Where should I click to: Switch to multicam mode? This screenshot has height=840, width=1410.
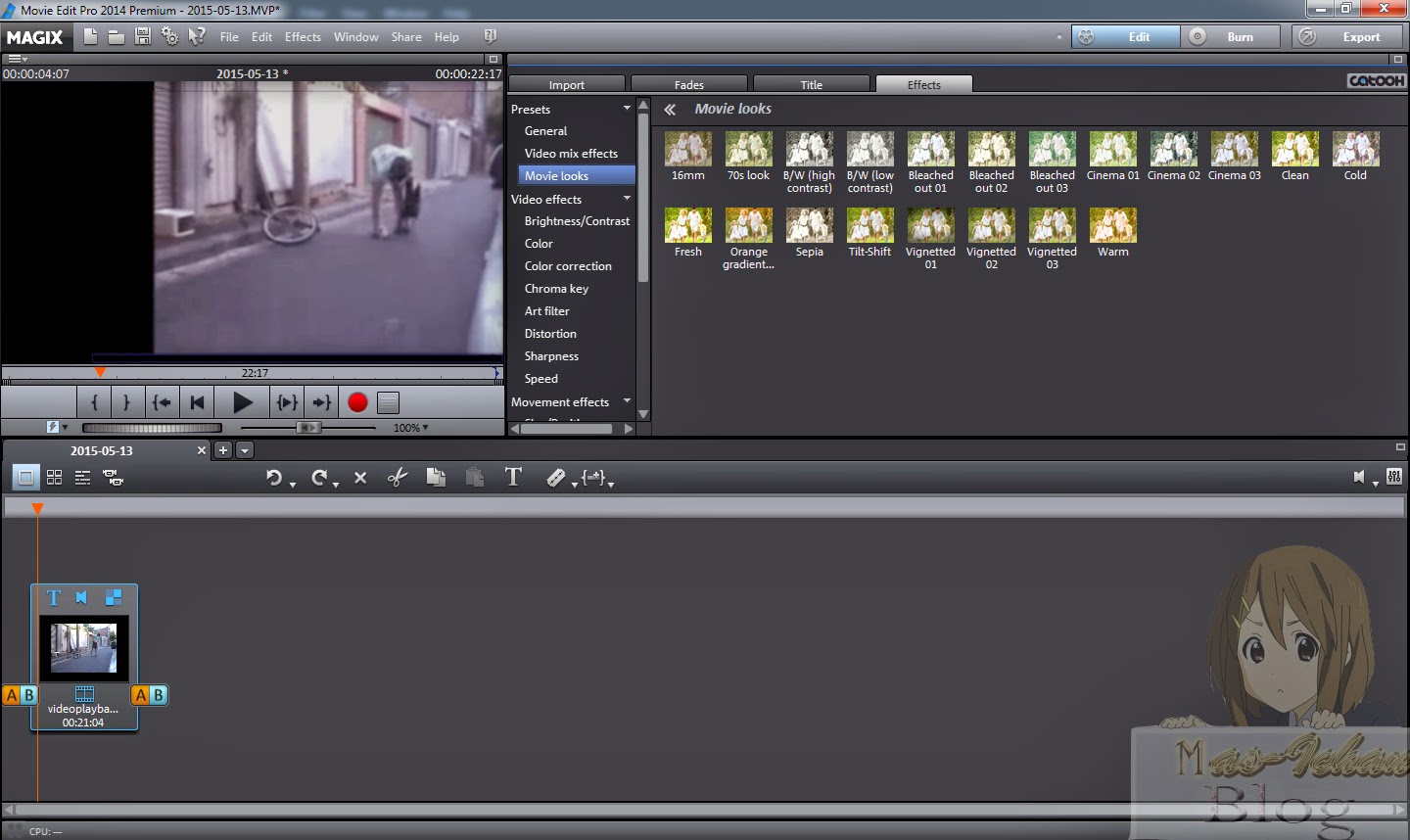point(113,478)
